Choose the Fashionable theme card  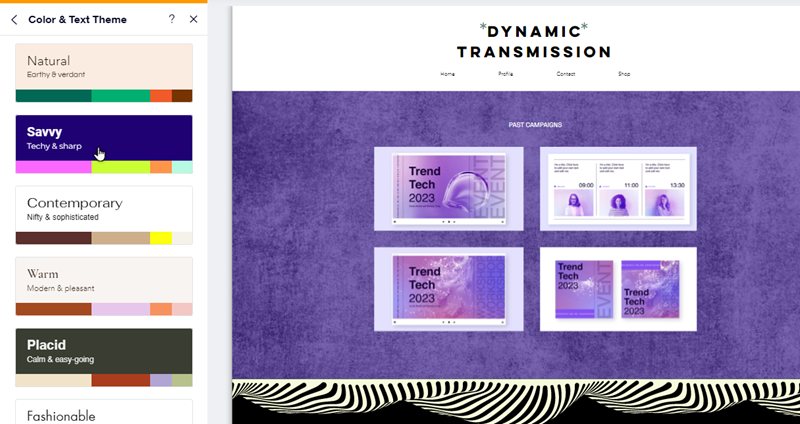coord(104,413)
